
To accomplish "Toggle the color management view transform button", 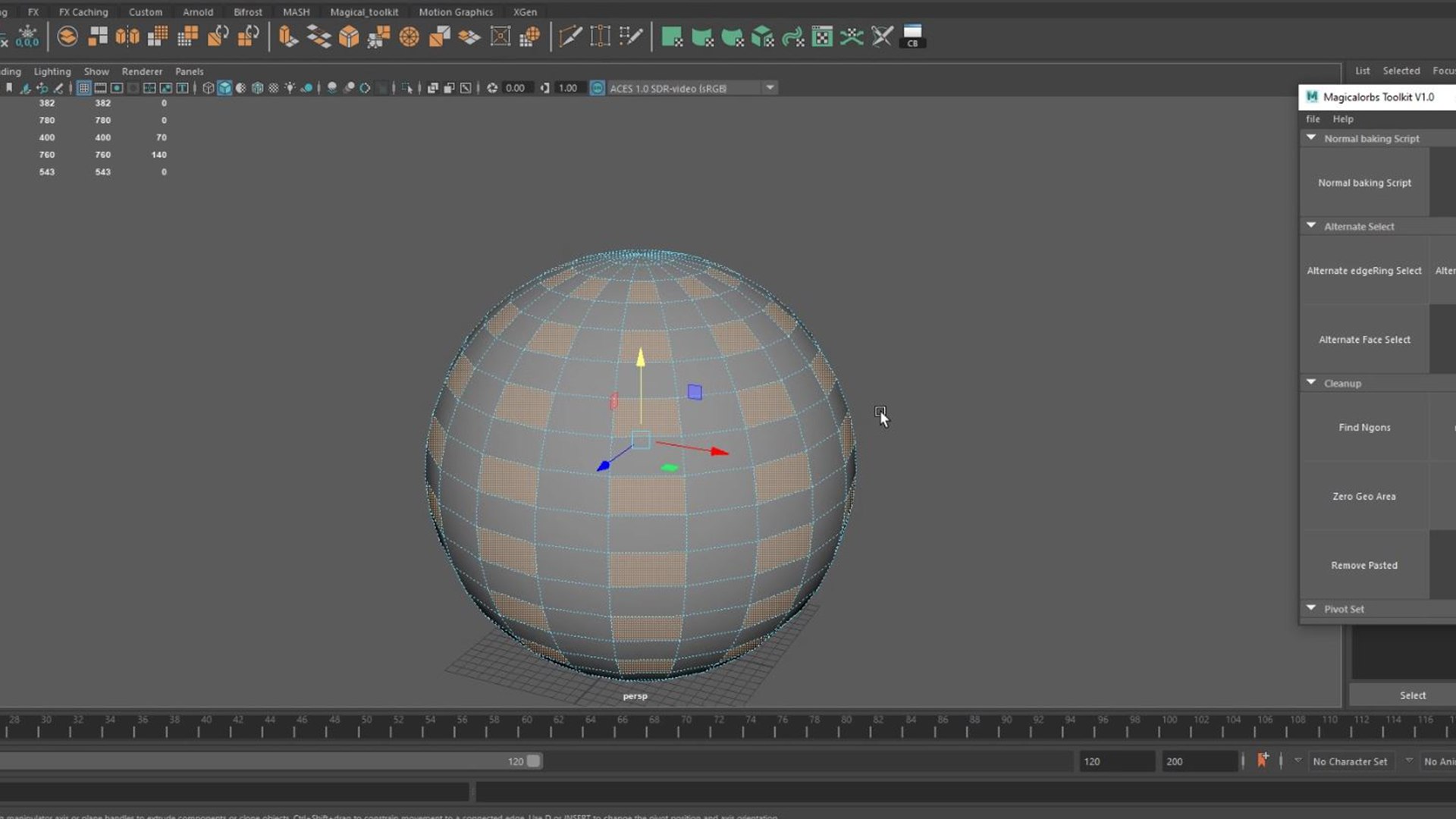I will 598,88.
